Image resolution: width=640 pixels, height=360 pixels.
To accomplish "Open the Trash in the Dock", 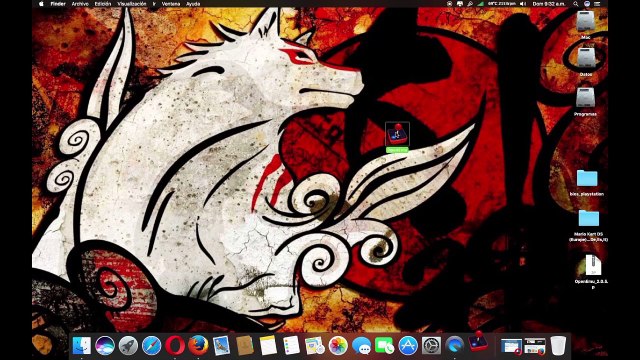I will coord(558,346).
